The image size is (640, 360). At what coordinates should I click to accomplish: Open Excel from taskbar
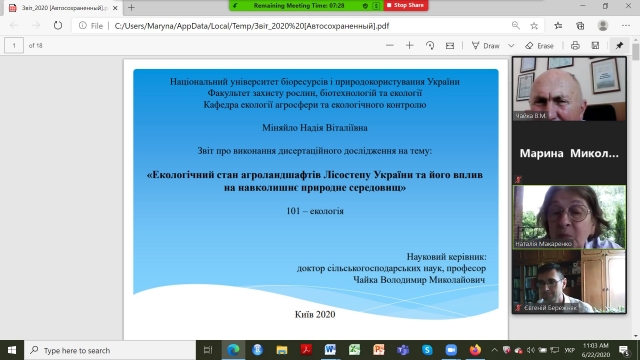click(354, 350)
